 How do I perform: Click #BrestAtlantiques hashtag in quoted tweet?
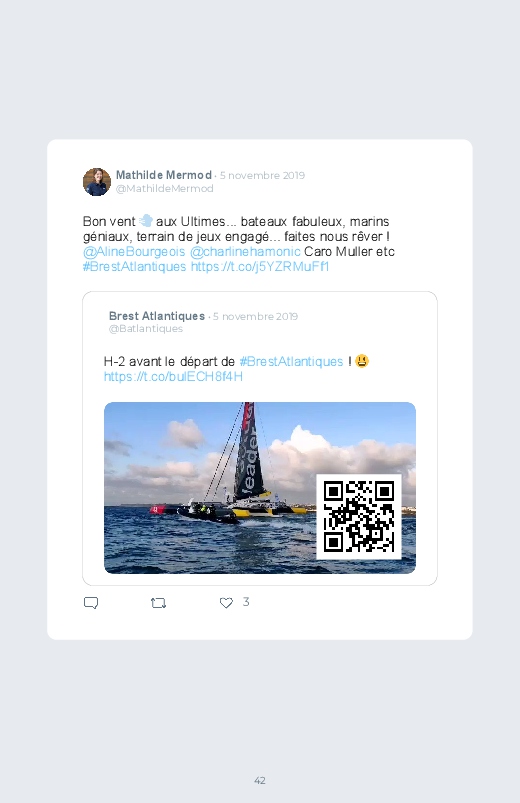pos(291,362)
